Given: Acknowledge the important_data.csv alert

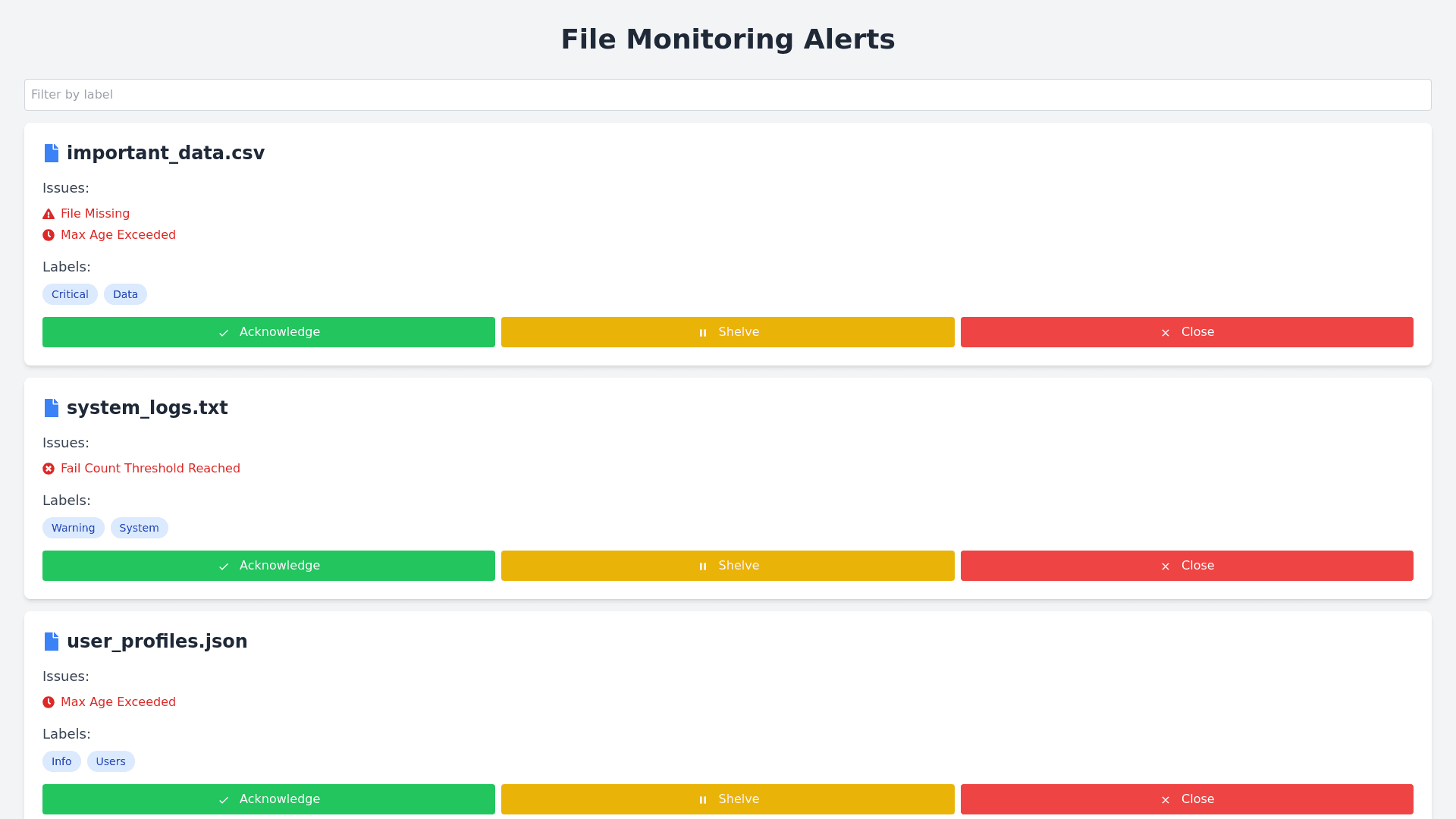Looking at the screenshot, I should tap(268, 332).
